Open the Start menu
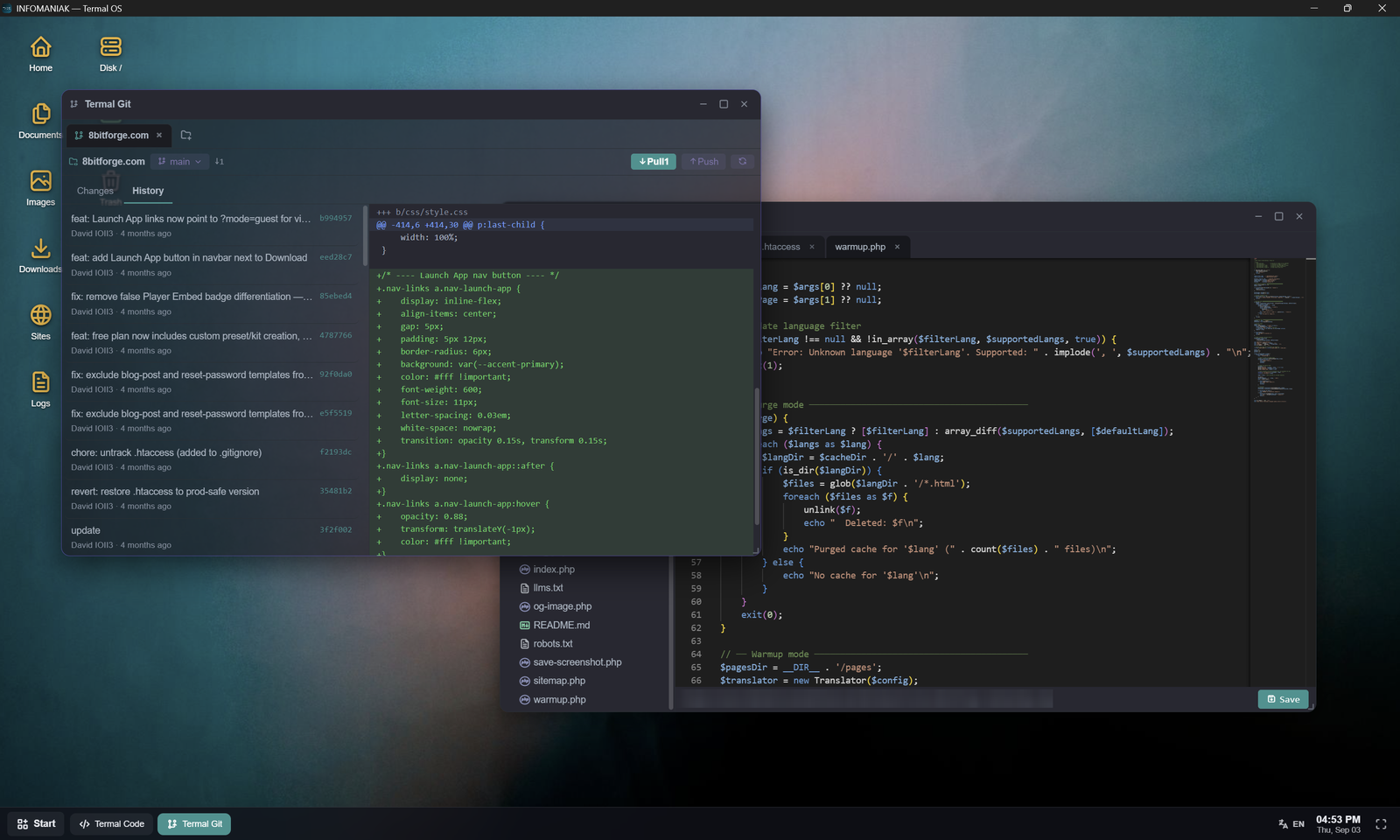This screenshot has height=840, width=1400. [36, 824]
